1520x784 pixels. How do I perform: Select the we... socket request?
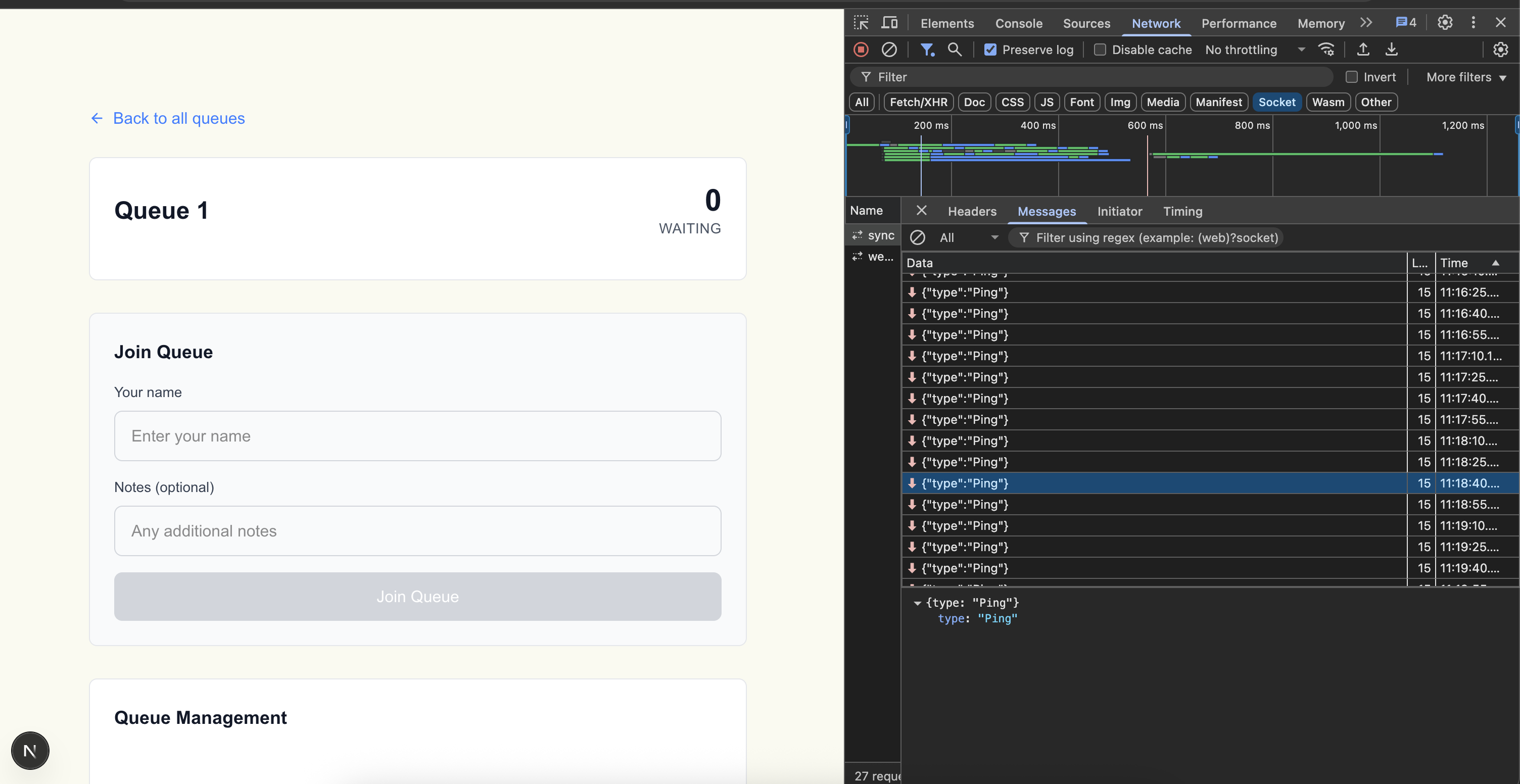(872, 257)
